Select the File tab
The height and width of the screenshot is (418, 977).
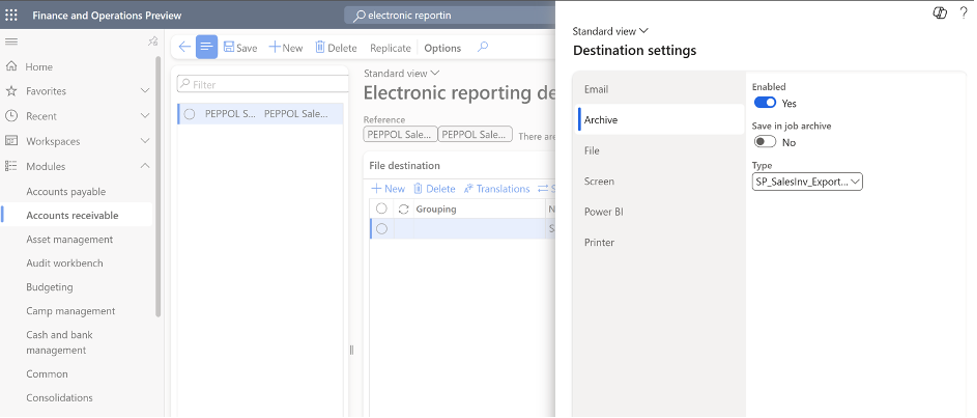(660, 151)
